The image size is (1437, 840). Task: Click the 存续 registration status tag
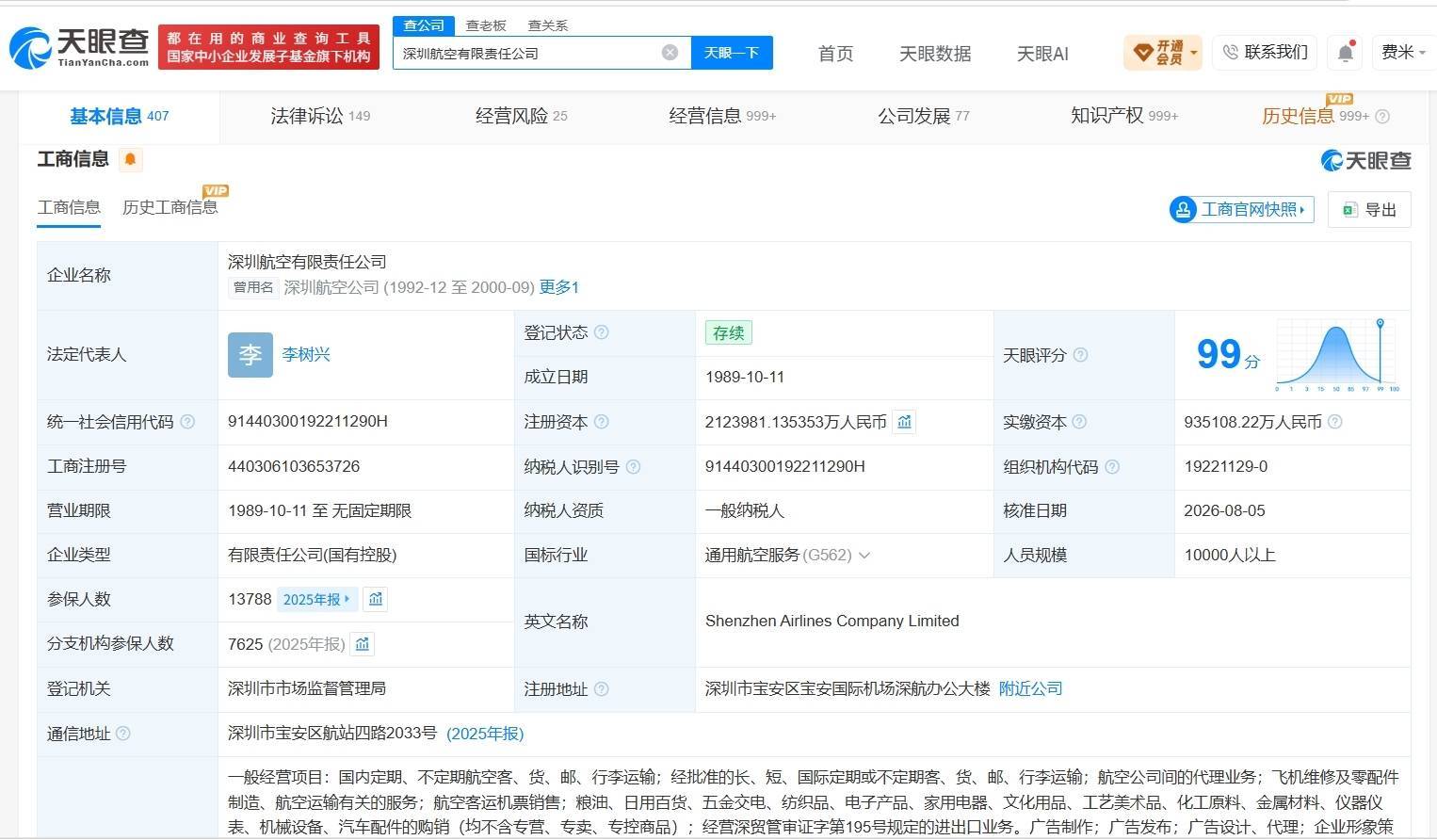[x=728, y=332]
